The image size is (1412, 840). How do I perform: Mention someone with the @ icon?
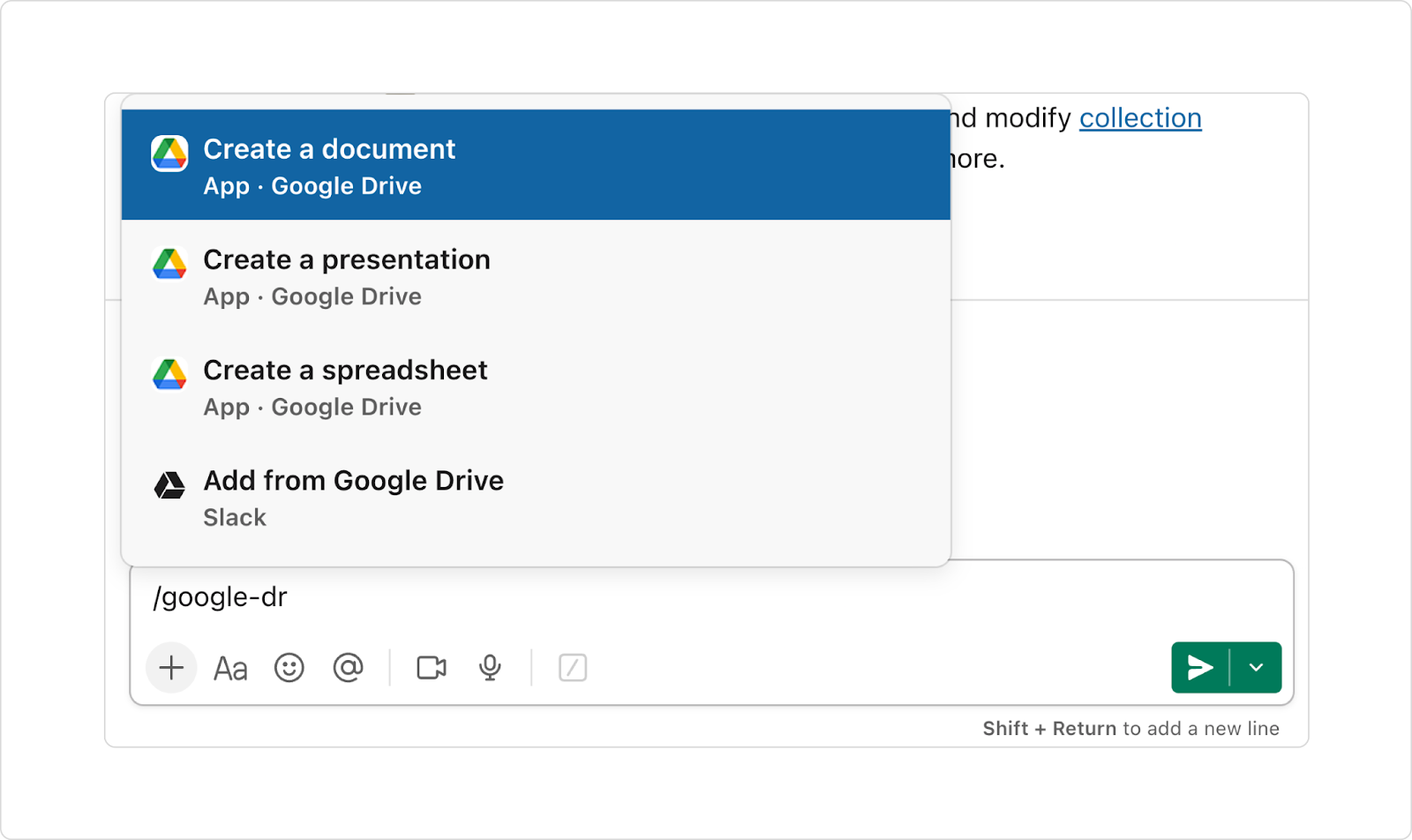click(x=349, y=668)
